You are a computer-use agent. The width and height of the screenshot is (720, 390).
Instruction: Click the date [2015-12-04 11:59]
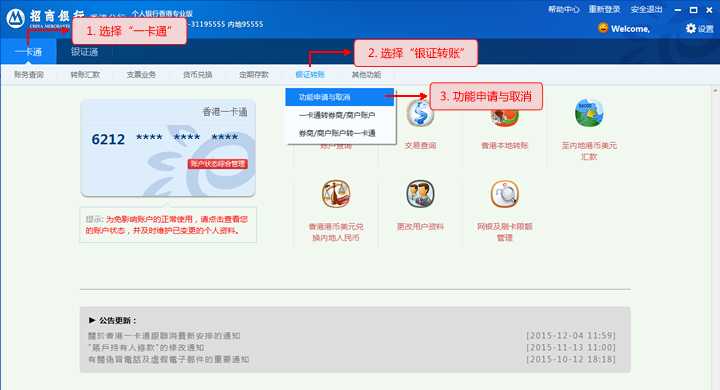571,336
